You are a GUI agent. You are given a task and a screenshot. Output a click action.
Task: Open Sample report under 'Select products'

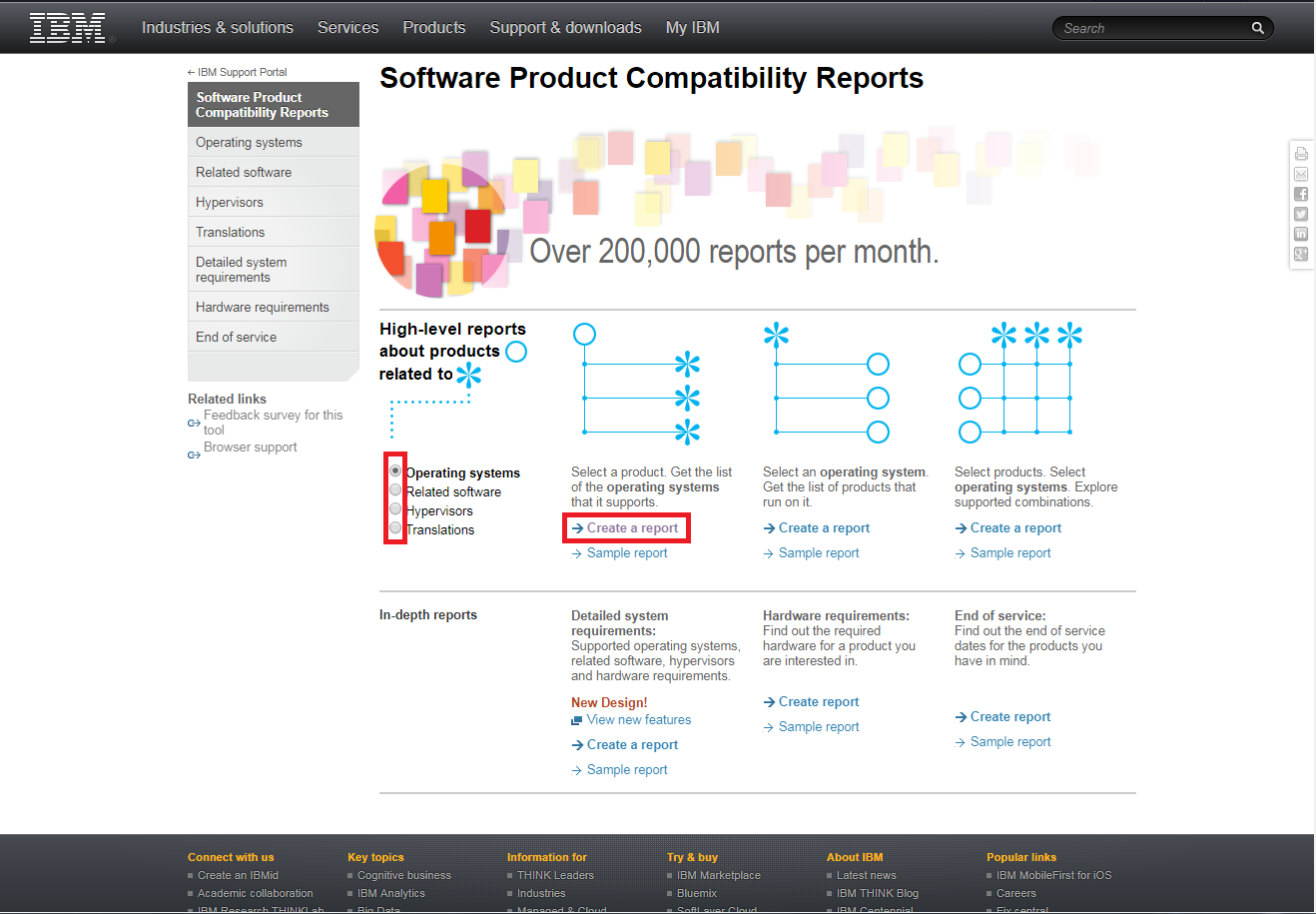[x=1010, y=553]
